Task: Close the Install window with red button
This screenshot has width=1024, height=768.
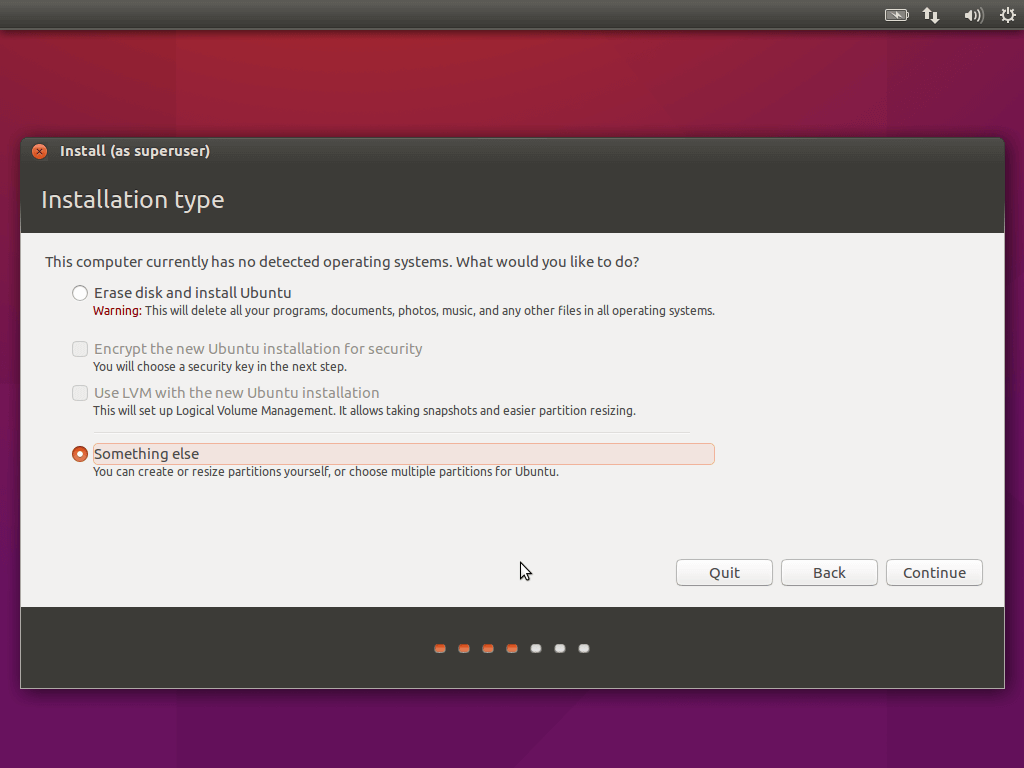Action: [40, 152]
